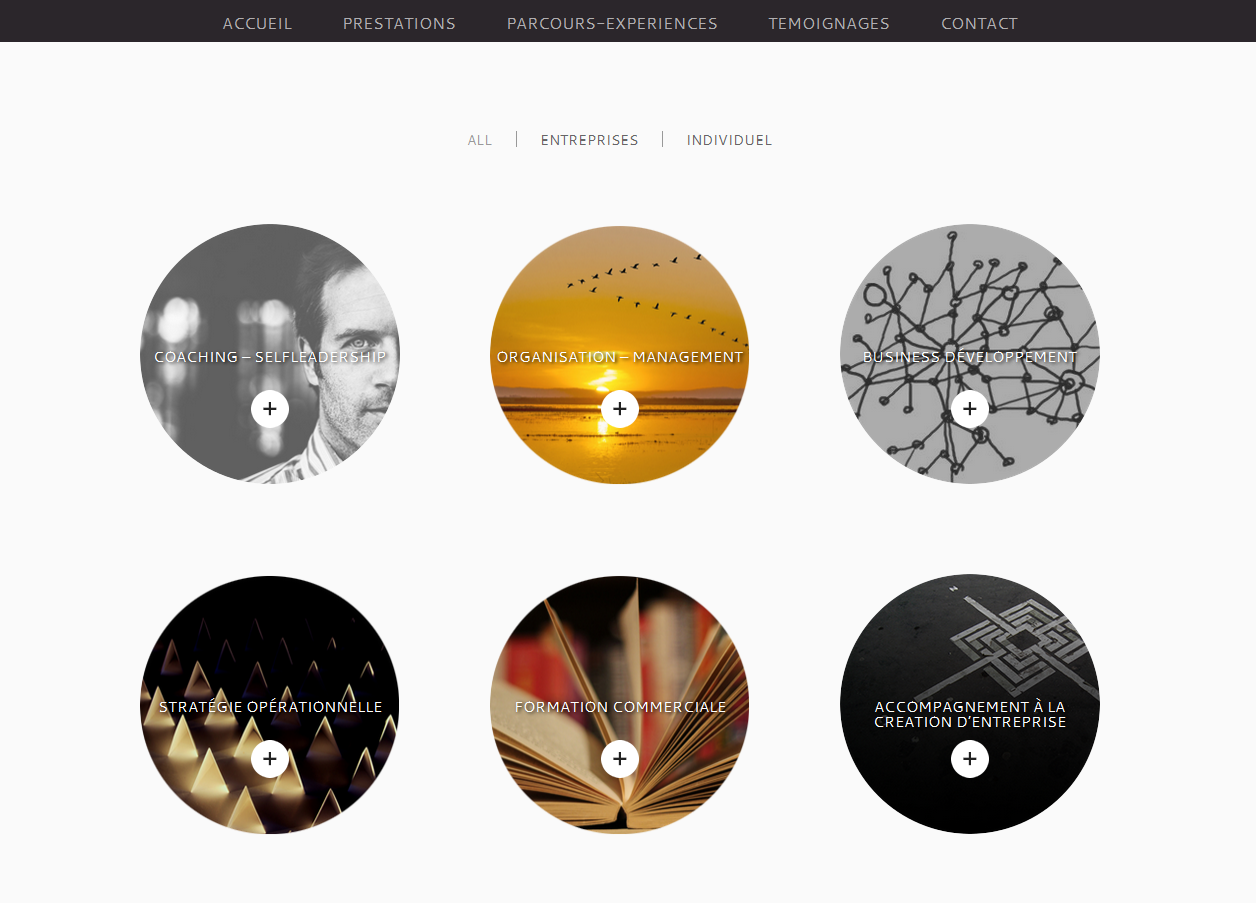Click the Organisation – Management title
Viewport: 1256px width, 903px height.
620,357
